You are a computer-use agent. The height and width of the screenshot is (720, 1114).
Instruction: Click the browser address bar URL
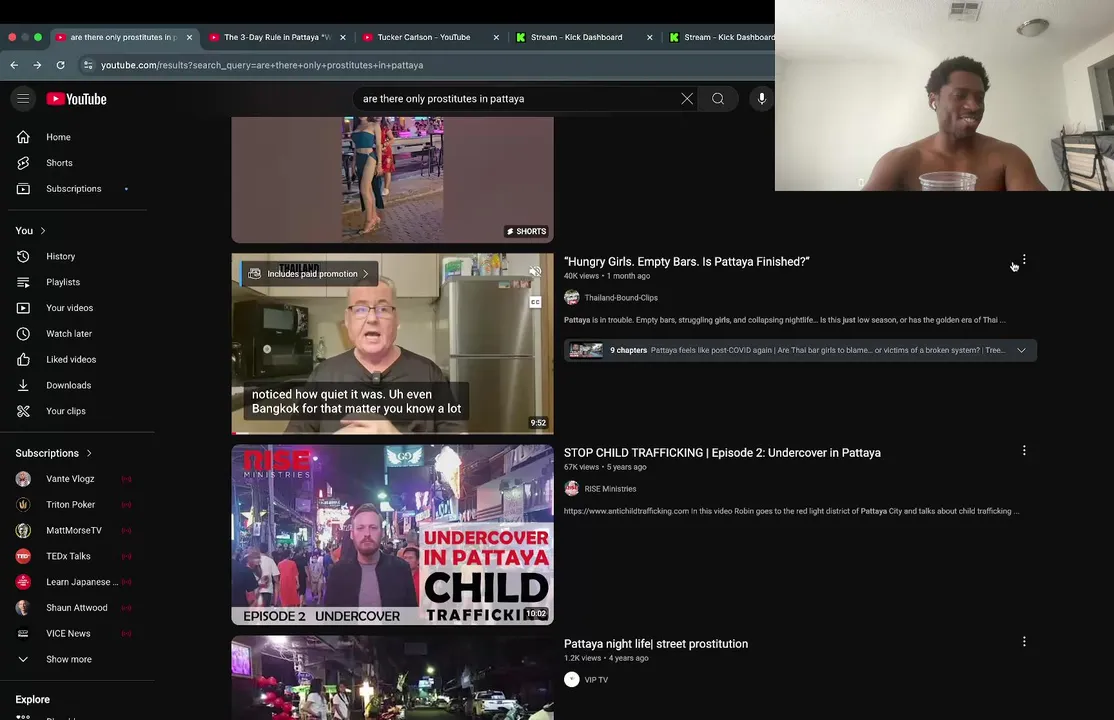(261, 65)
